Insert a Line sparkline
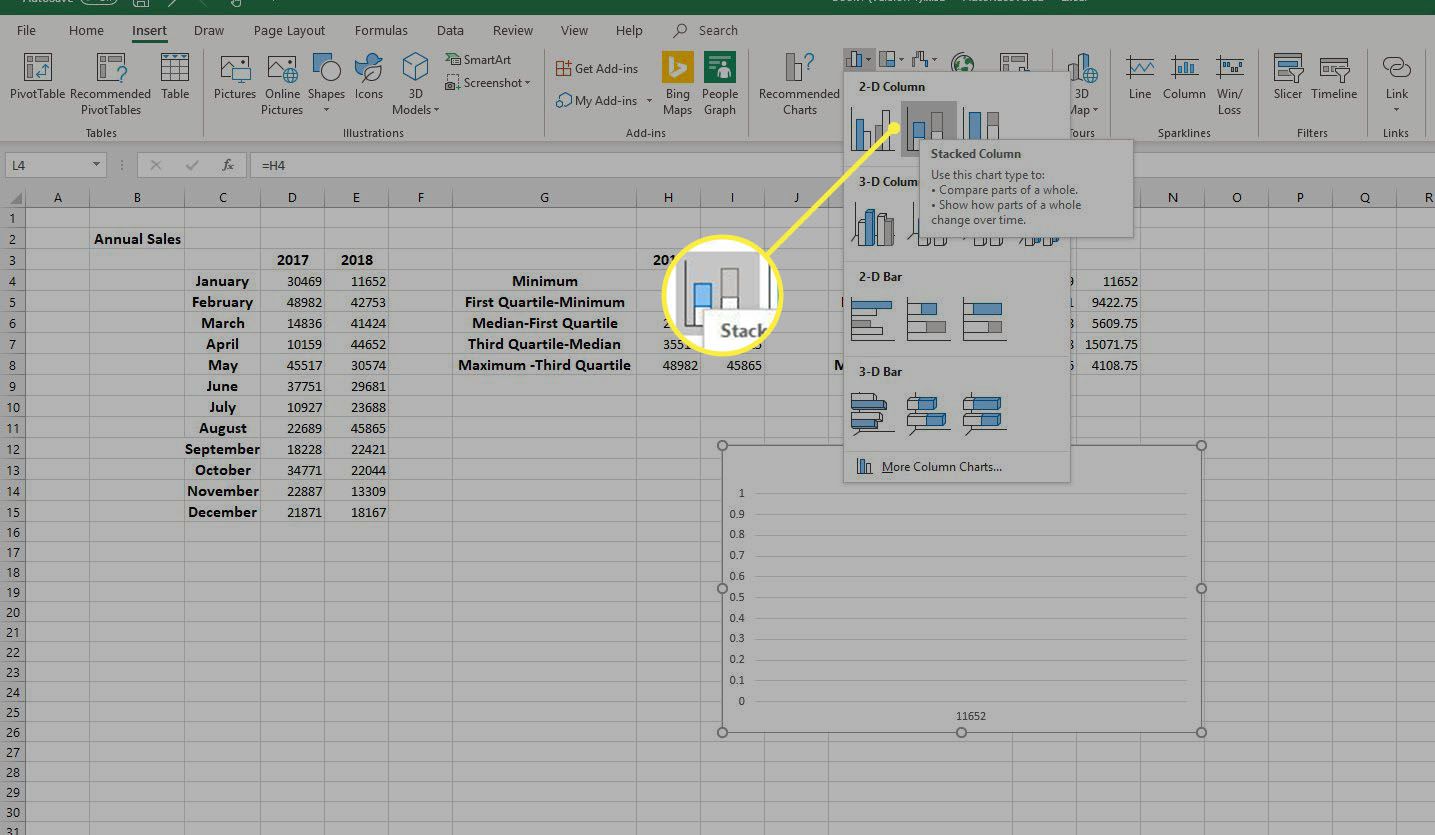Viewport: 1435px width, 835px height. [1140, 78]
